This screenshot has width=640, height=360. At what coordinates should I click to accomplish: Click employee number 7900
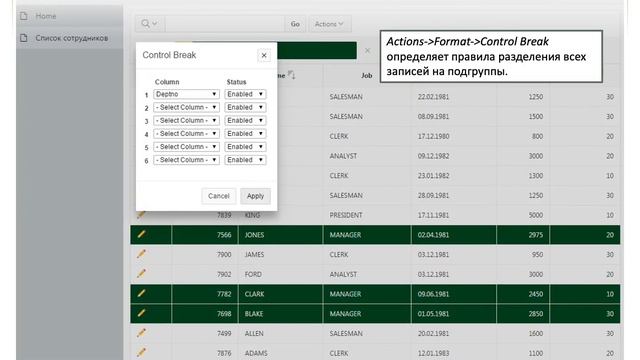(224, 255)
